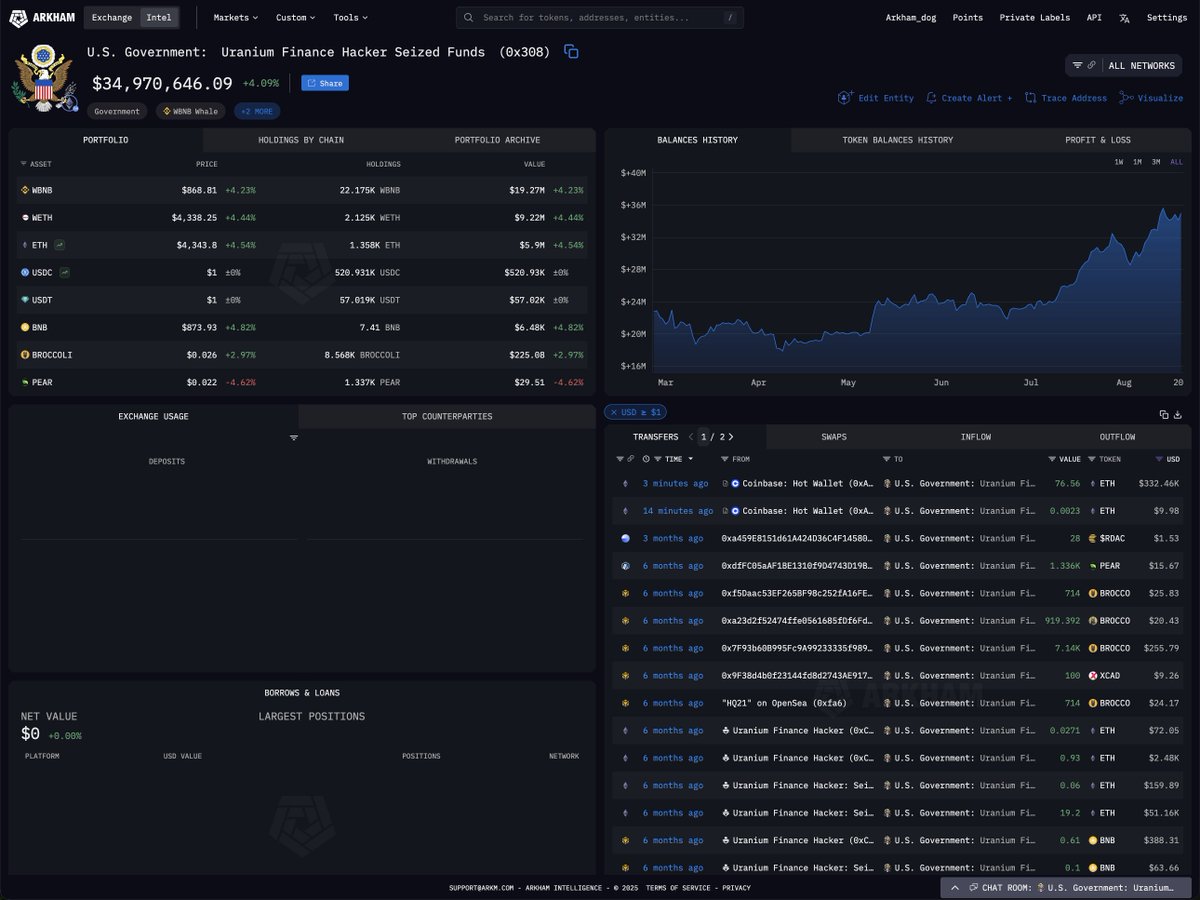Click the BROCCOLI token icon in portfolio
This screenshot has width=1200, height=900.
tap(25, 355)
